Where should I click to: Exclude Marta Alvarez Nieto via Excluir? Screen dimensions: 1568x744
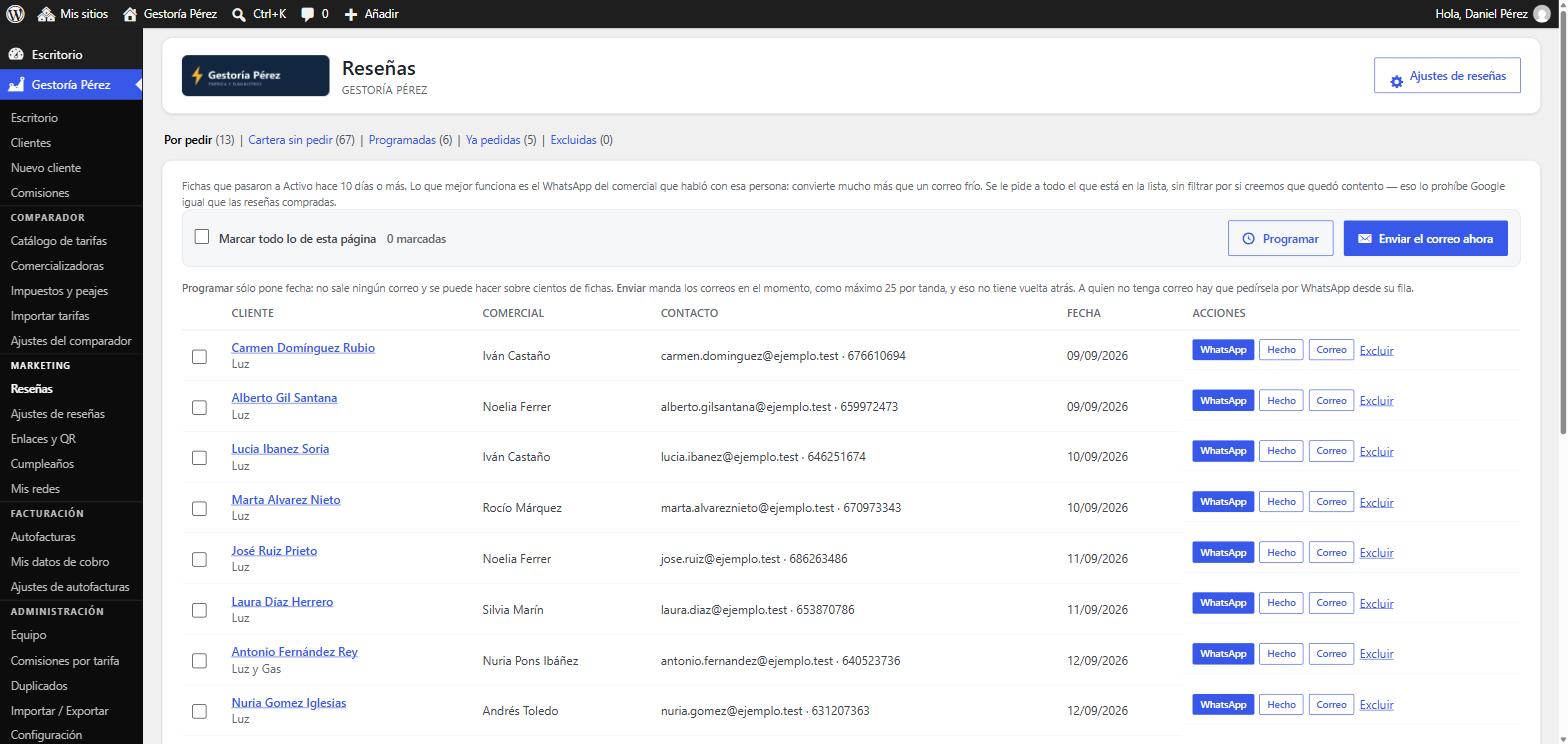click(x=1376, y=502)
